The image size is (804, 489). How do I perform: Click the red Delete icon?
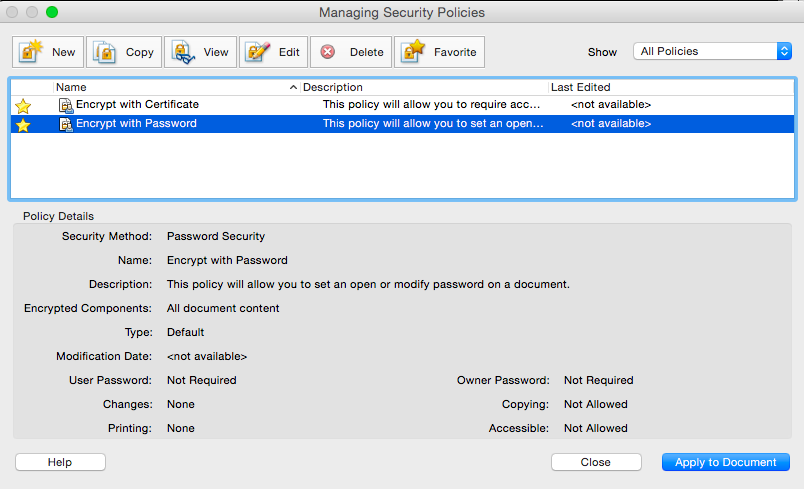tap(328, 52)
